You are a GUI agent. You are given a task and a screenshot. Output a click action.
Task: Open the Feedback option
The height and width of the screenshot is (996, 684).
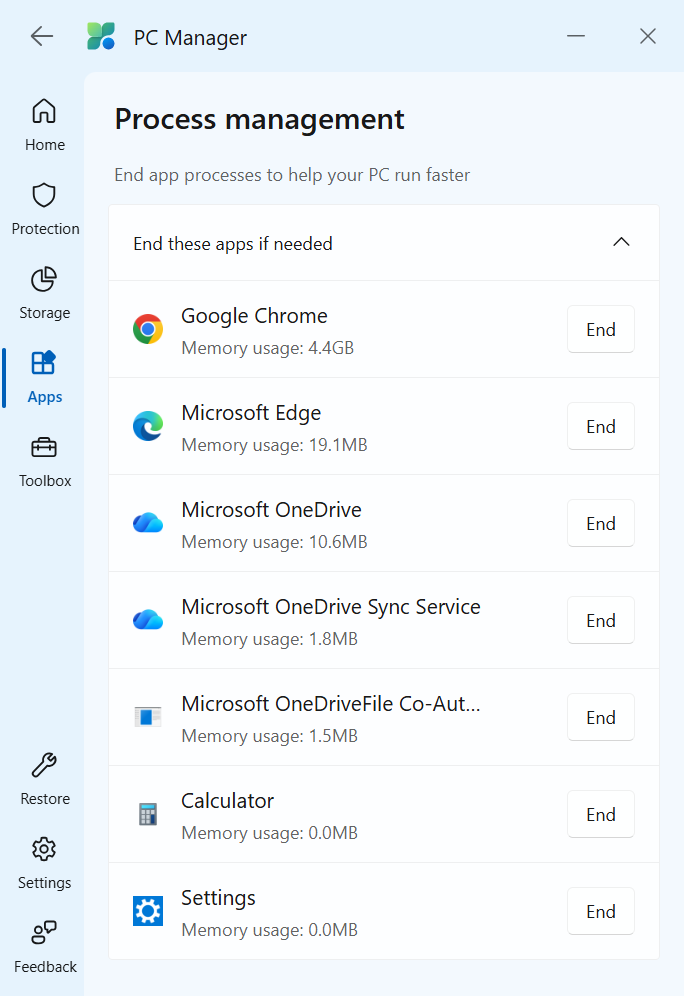(45, 947)
